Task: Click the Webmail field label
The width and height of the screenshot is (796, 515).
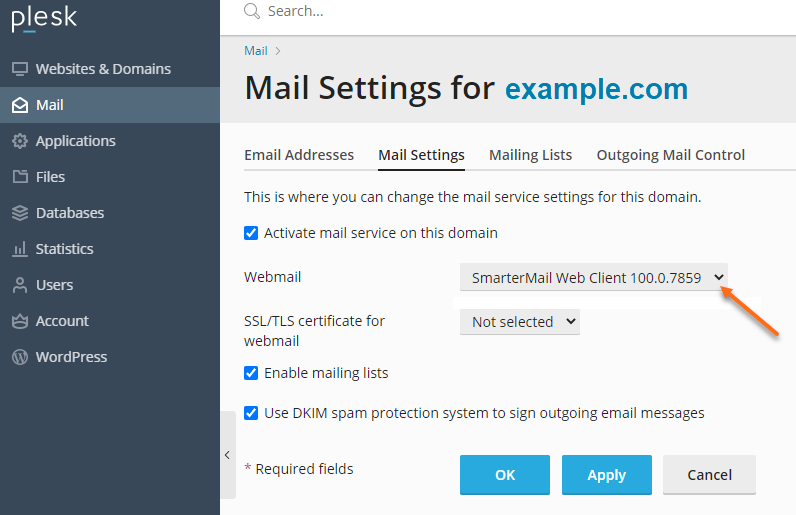Action: (273, 277)
